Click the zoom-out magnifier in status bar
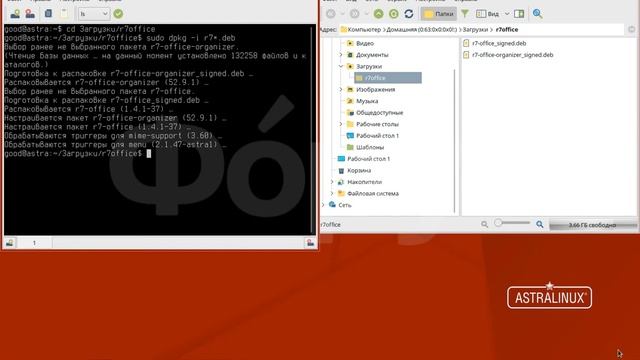Image resolution: width=640 pixels, height=360 pixels. 484,224
